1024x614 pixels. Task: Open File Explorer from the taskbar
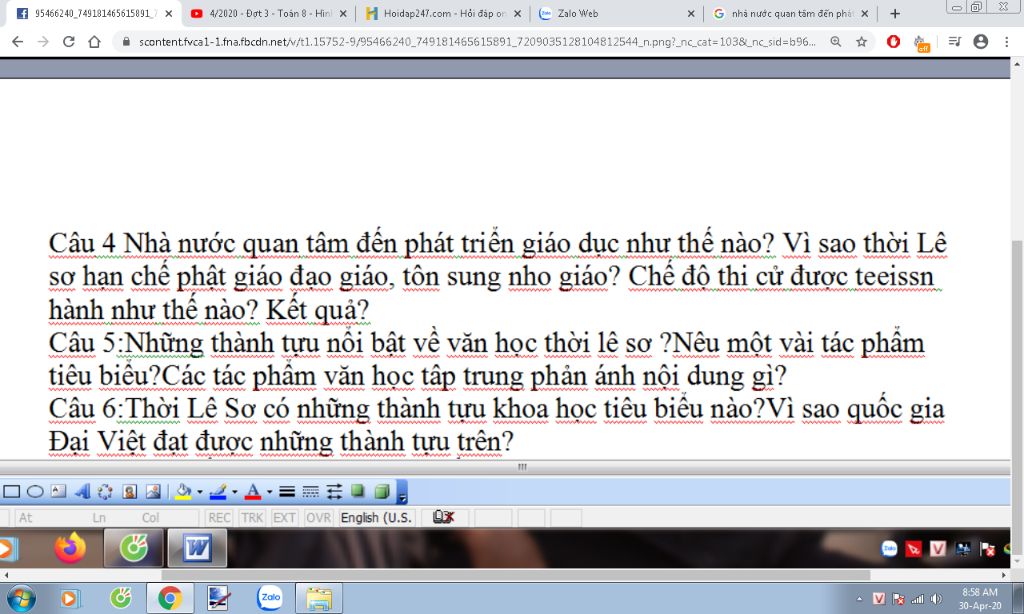pos(319,598)
